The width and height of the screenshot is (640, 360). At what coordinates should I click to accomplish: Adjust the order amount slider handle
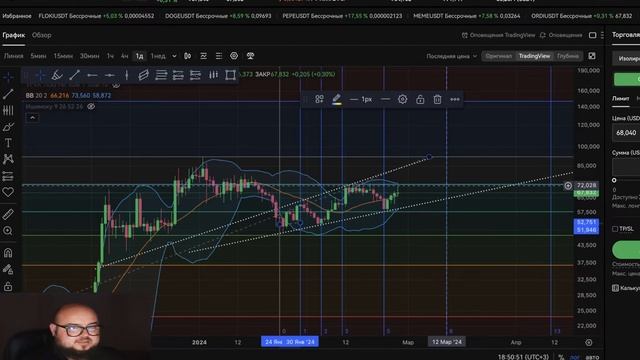coord(614,180)
